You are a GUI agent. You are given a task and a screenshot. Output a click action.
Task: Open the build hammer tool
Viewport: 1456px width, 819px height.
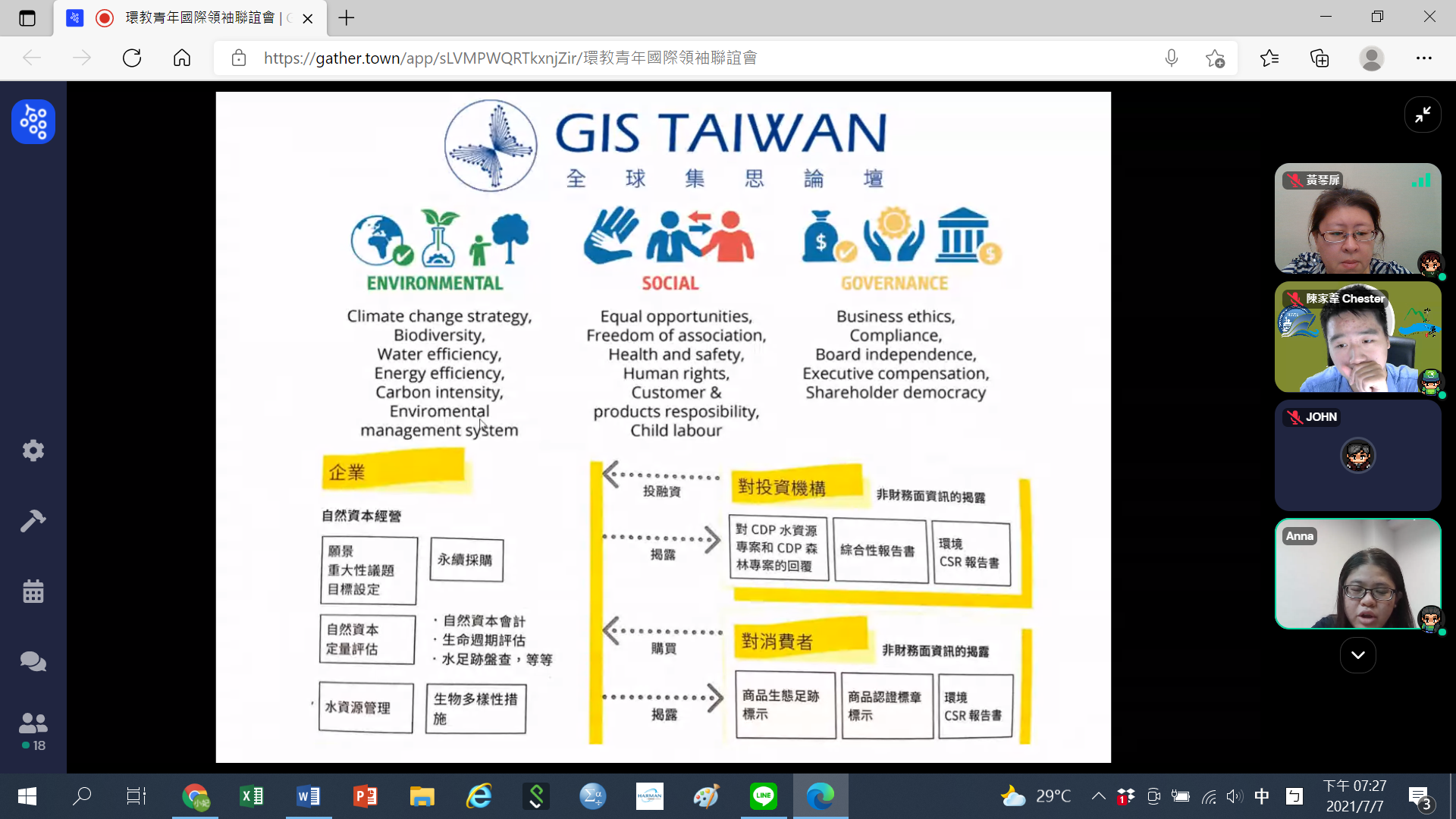click(33, 521)
